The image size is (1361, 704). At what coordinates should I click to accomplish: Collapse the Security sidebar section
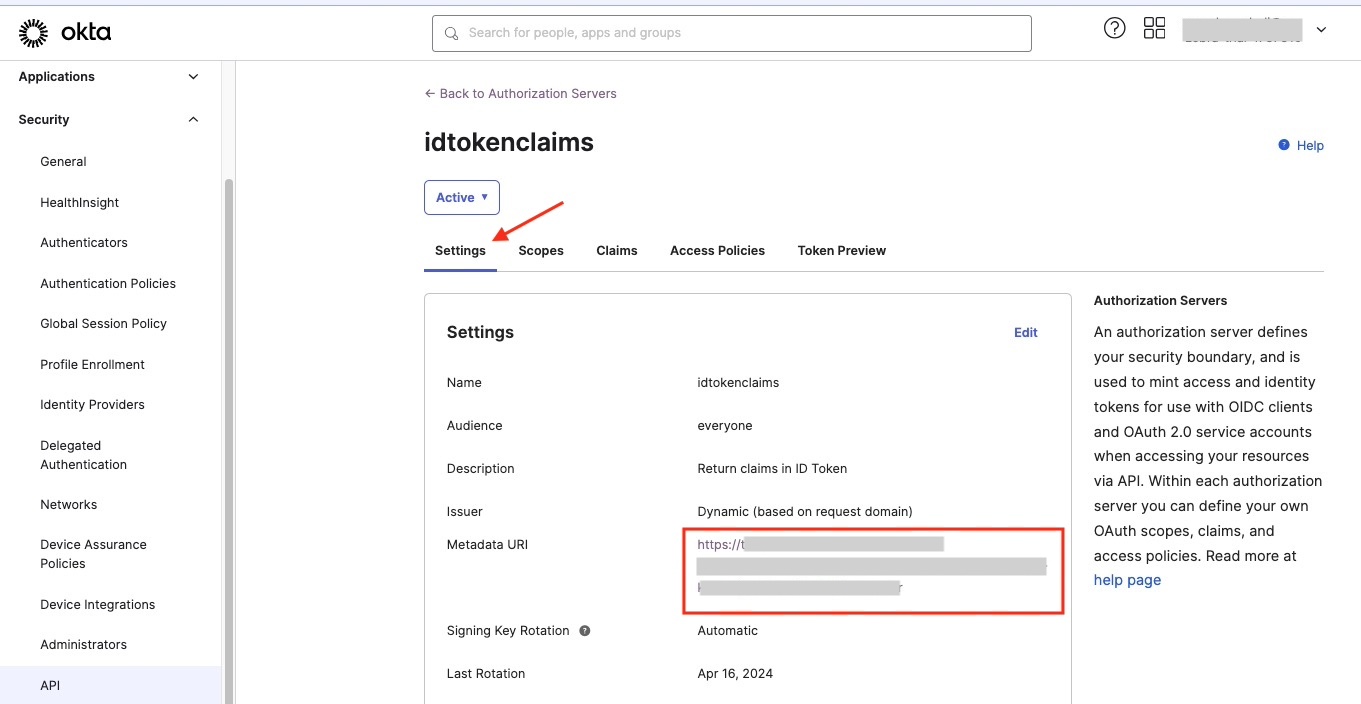tap(193, 120)
